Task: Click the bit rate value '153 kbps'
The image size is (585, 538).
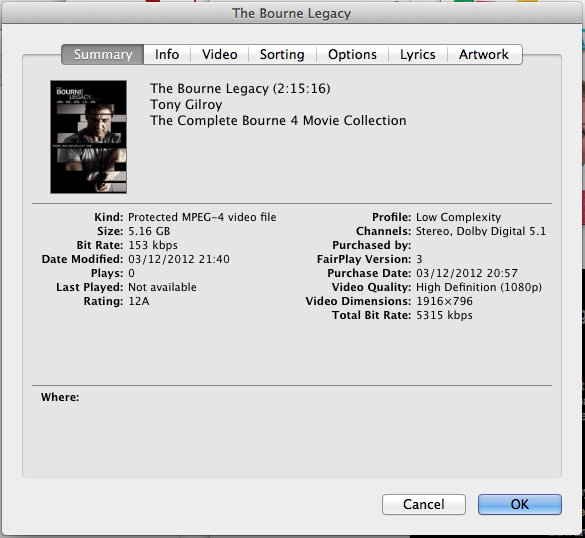Action: tap(153, 245)
